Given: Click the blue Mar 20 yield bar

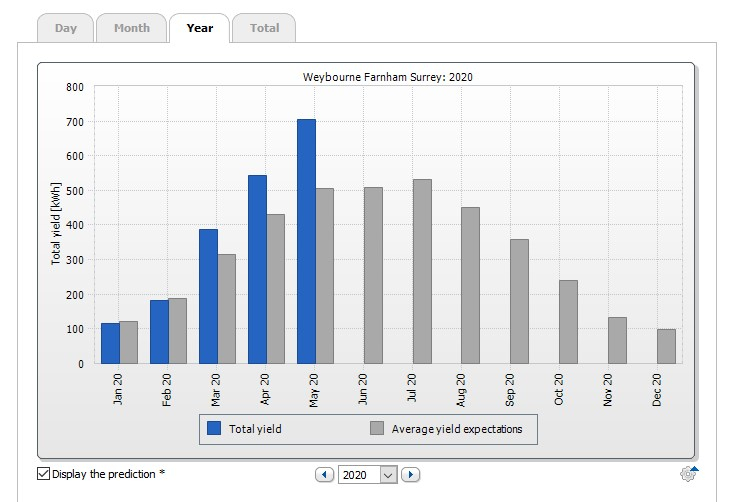Looking at the screenshot, I should 208,297.
